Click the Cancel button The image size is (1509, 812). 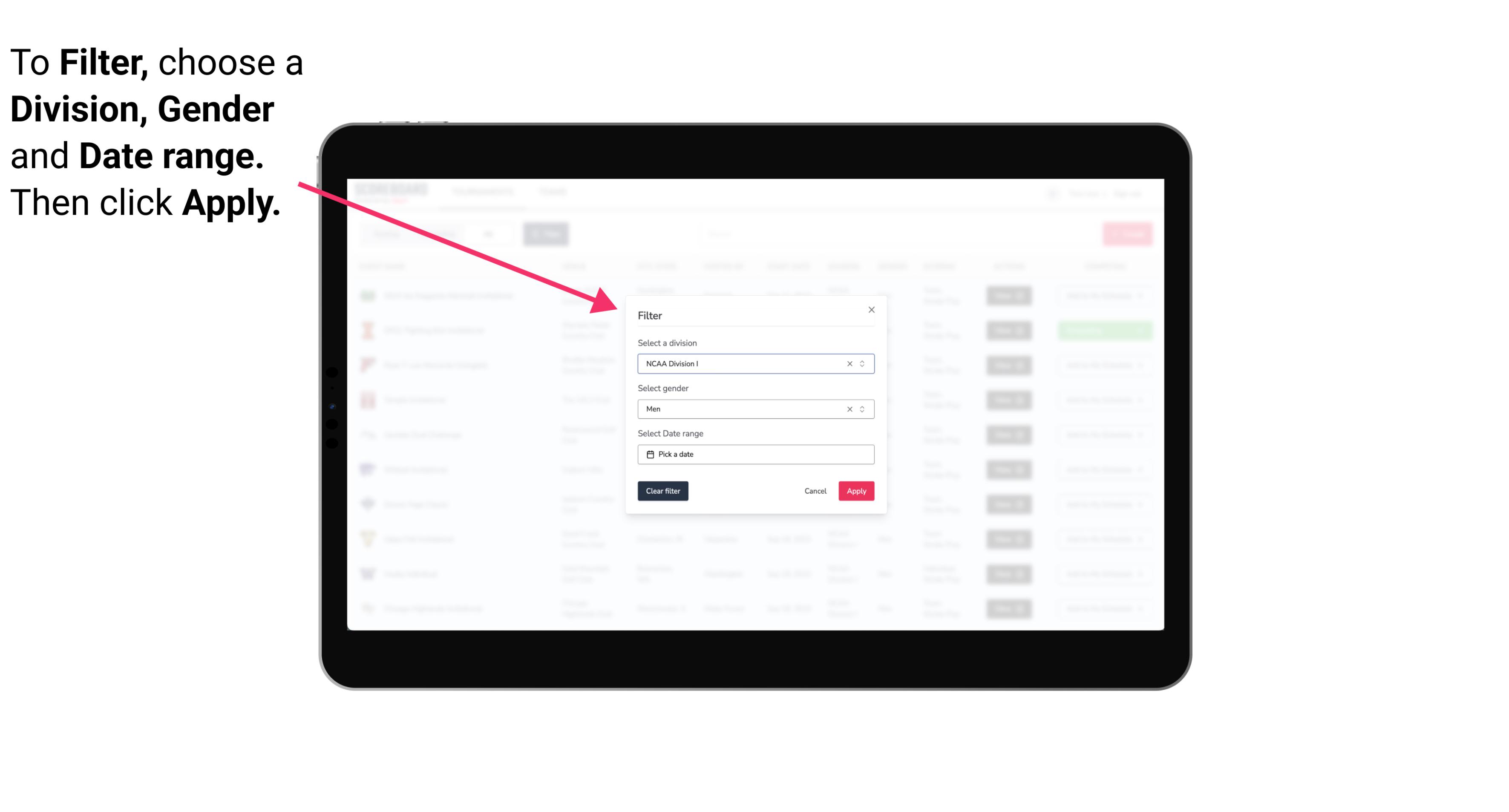click(815, 491)
